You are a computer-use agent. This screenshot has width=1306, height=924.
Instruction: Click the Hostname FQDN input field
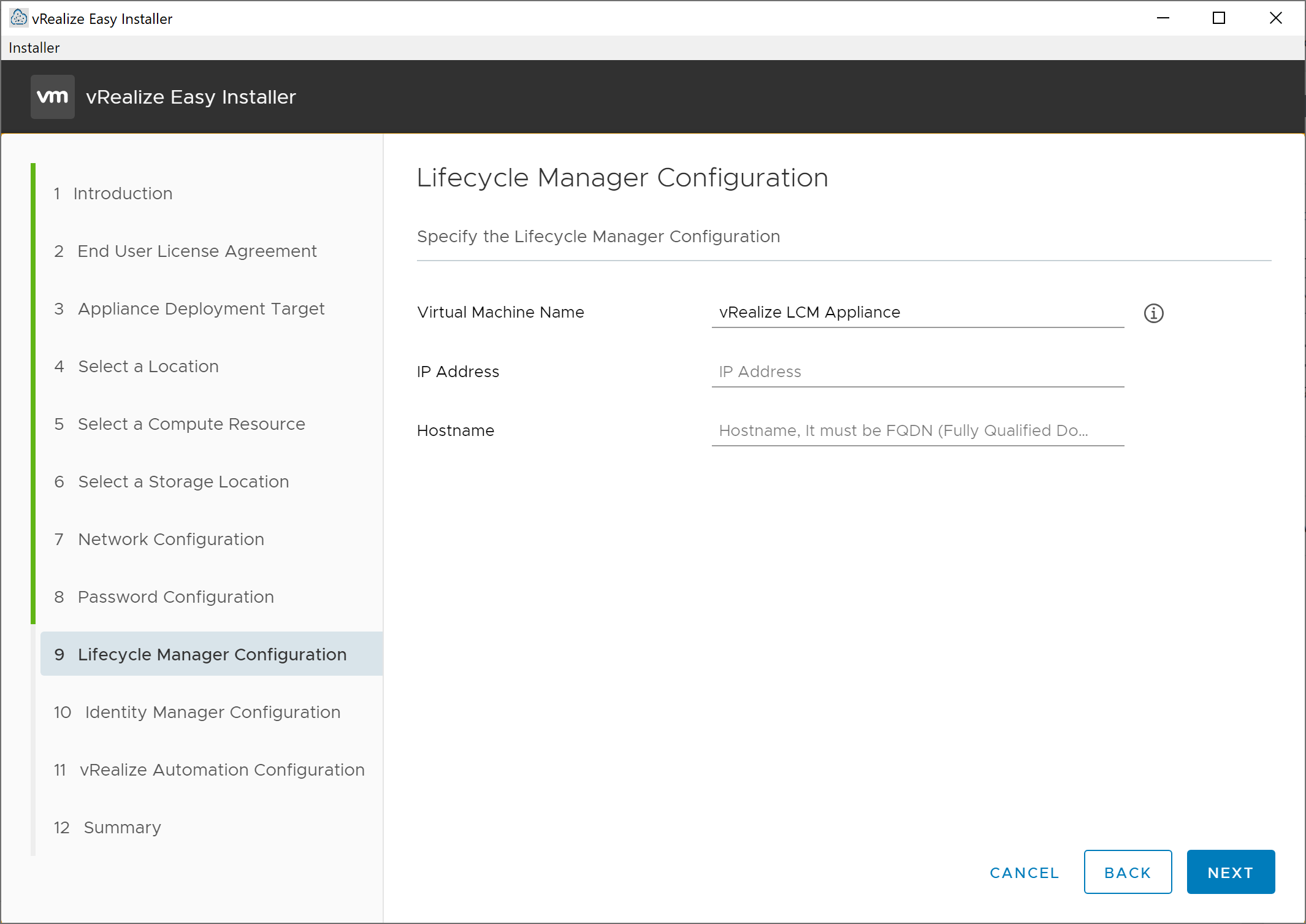[x=917, y=431]
